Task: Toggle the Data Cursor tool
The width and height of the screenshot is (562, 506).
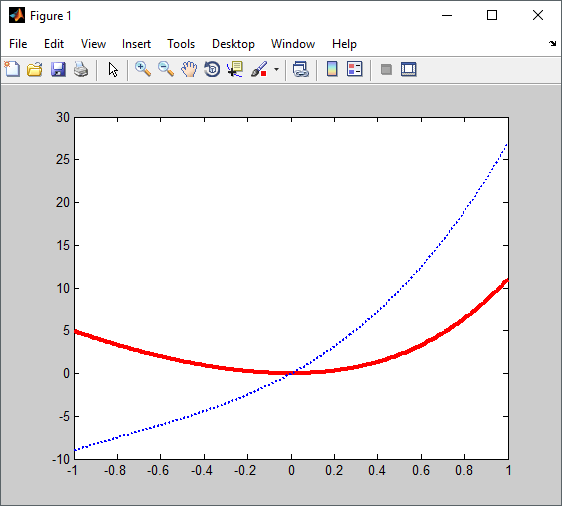Action: point(235,69)
